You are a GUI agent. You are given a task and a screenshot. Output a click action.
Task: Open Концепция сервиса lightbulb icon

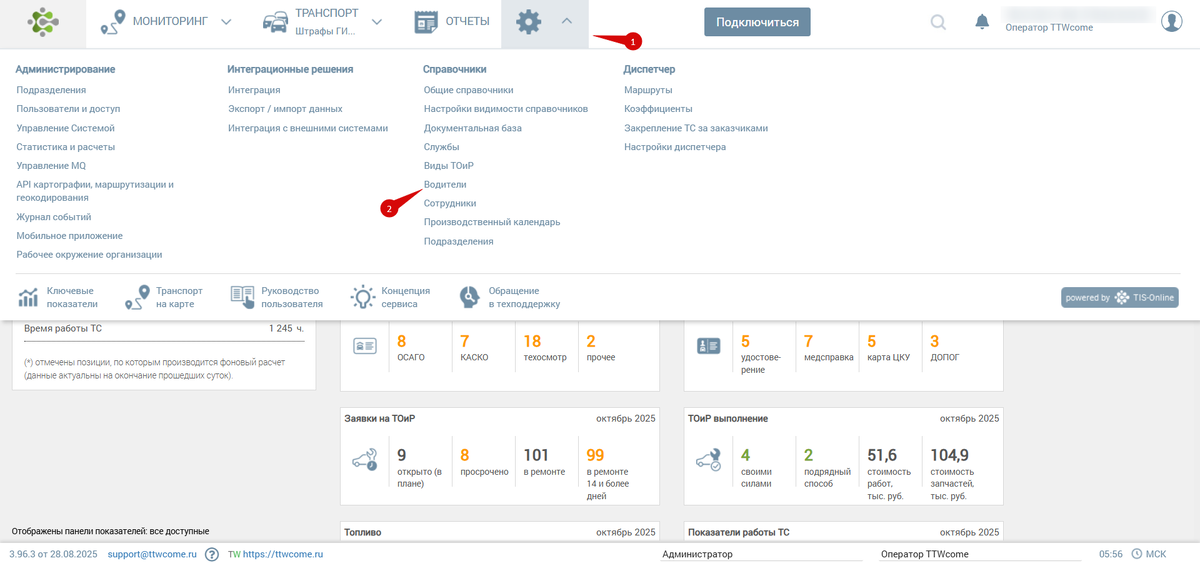pyautogui.click(x=362, y=297)
